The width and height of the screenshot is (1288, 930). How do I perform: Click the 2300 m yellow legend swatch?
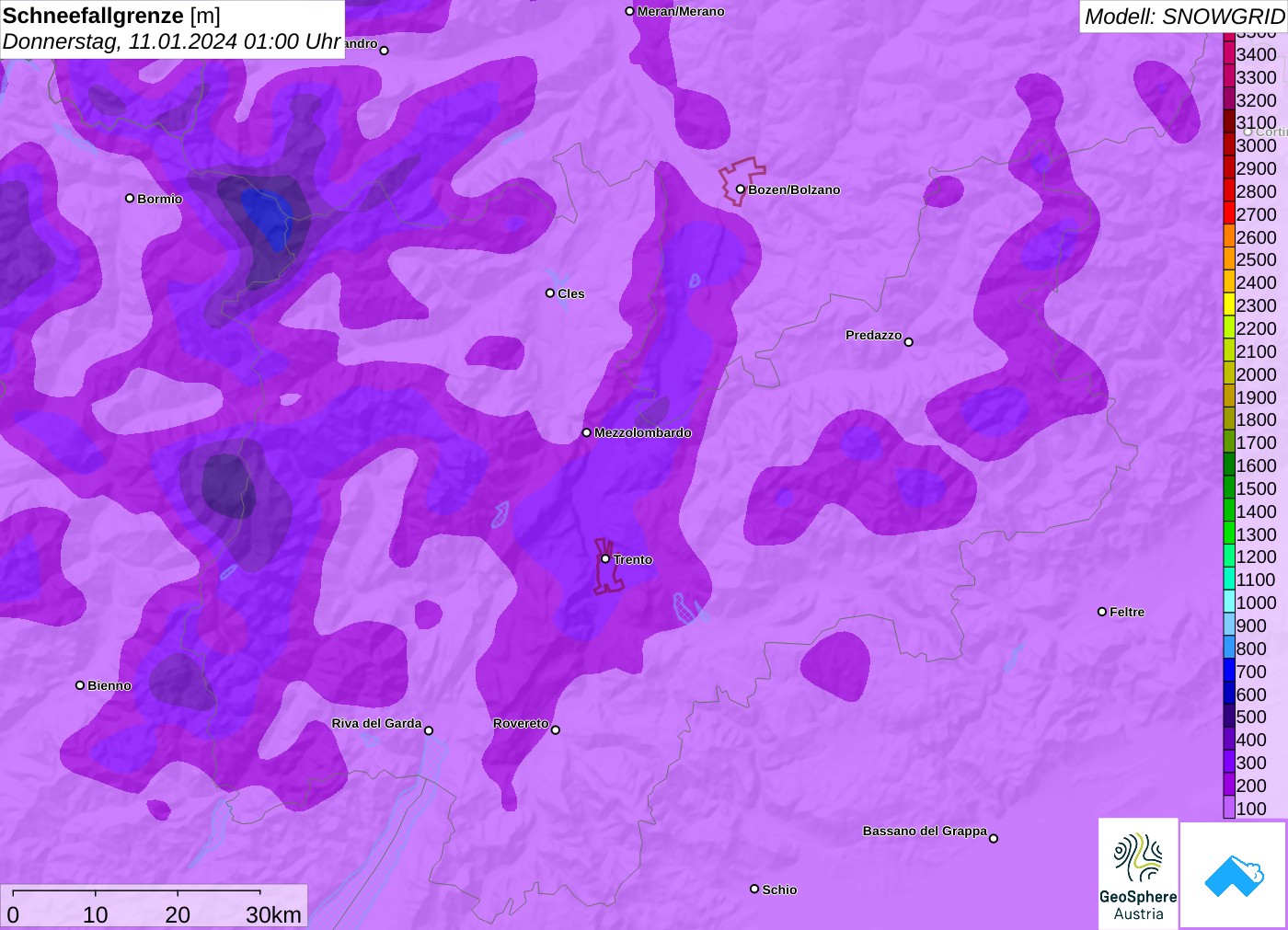pos(1229,305)
